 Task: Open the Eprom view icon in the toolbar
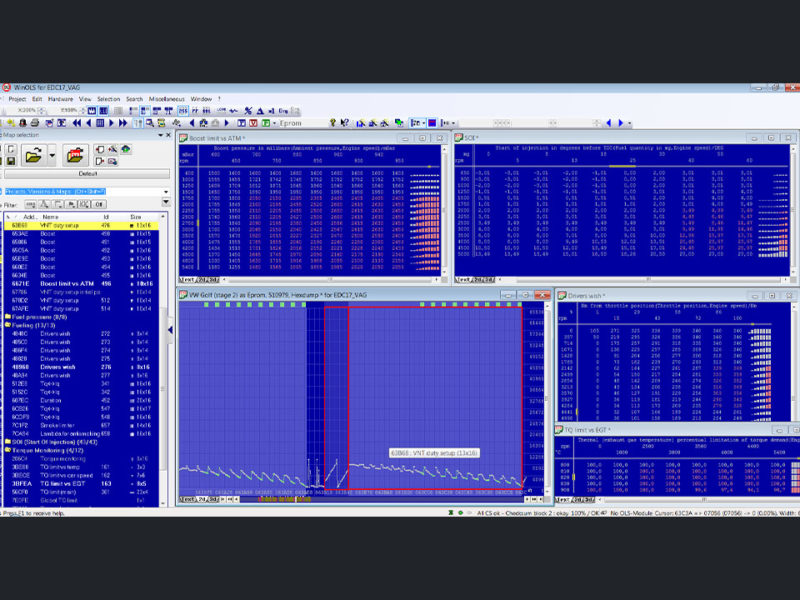click(x=266, y=123)
